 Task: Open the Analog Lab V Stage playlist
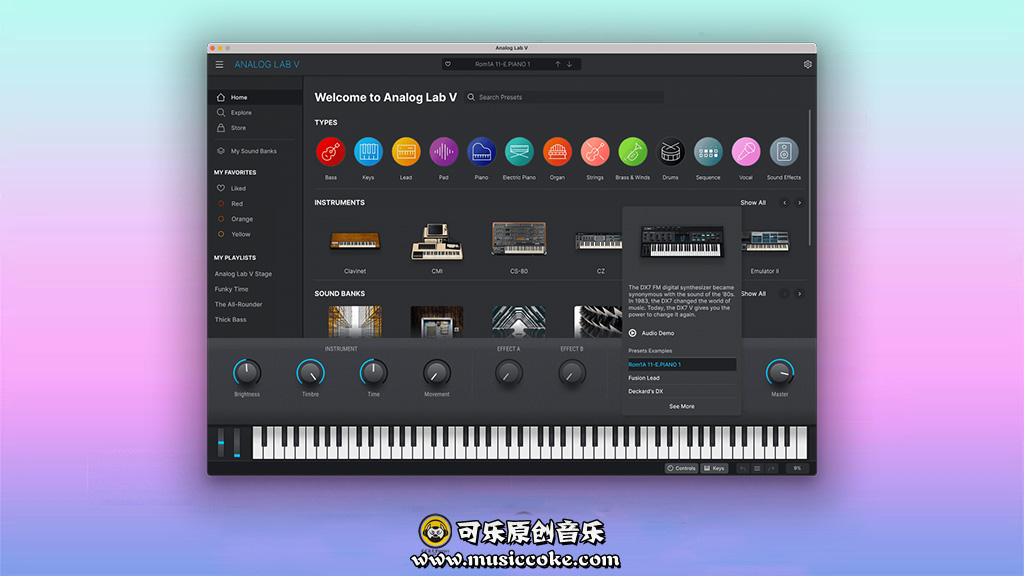(243, 274)
